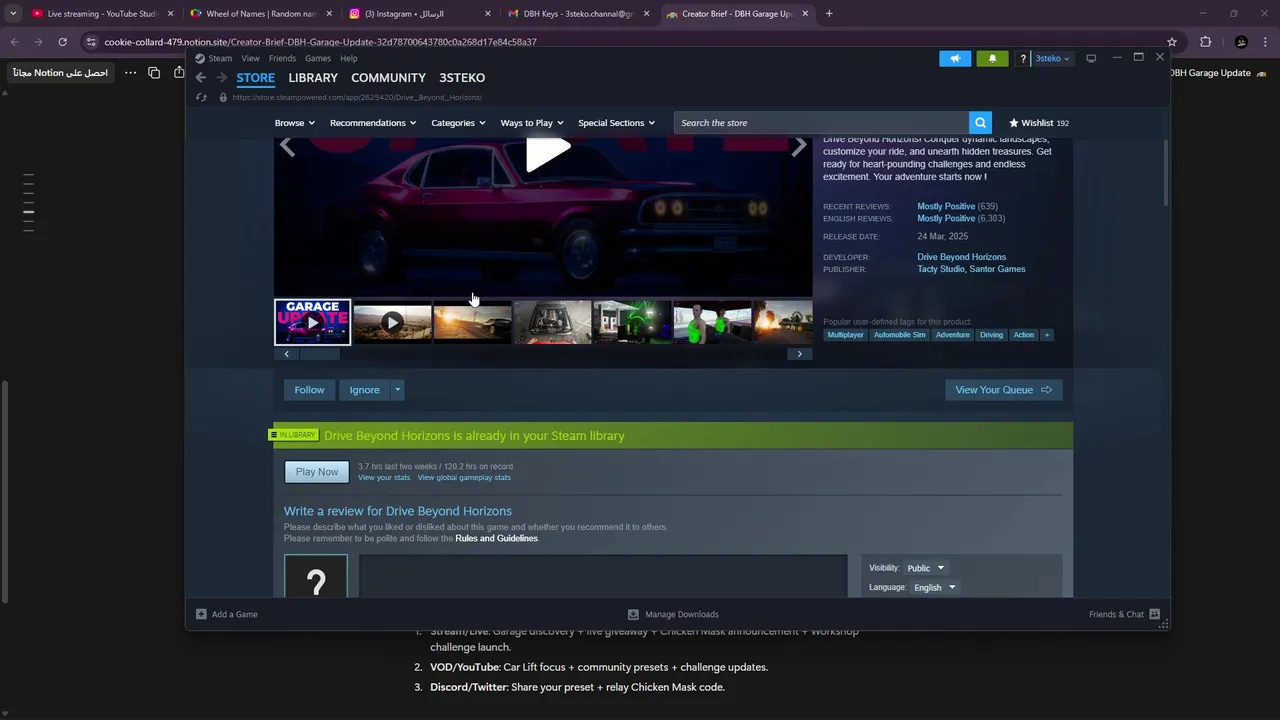Open Tacty Studio publisher link
1280x720 pixels.
tap(941, 269)
